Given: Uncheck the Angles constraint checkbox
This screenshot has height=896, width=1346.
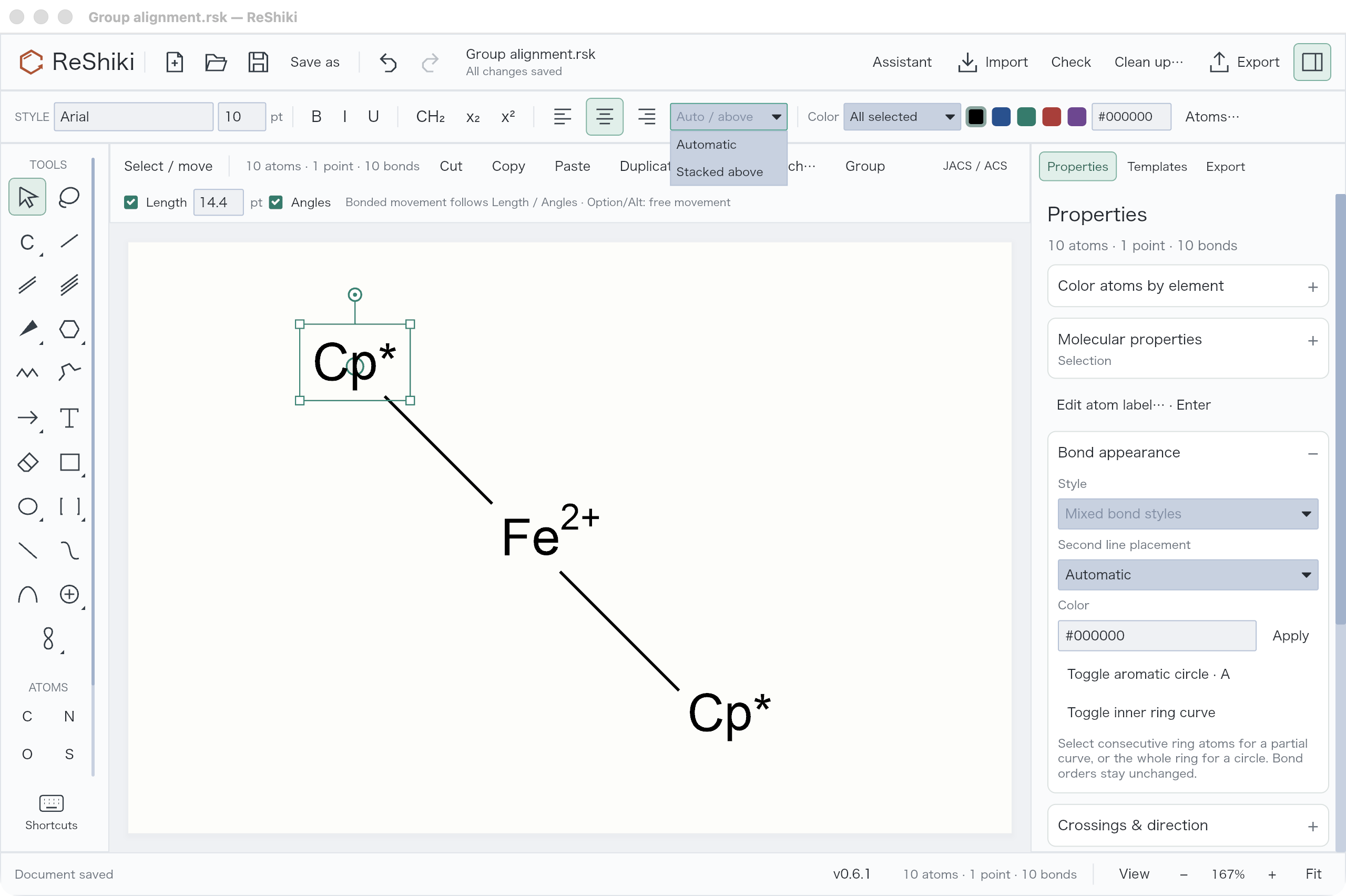Looking at the screenshot, I should click(x=276, y=202).
